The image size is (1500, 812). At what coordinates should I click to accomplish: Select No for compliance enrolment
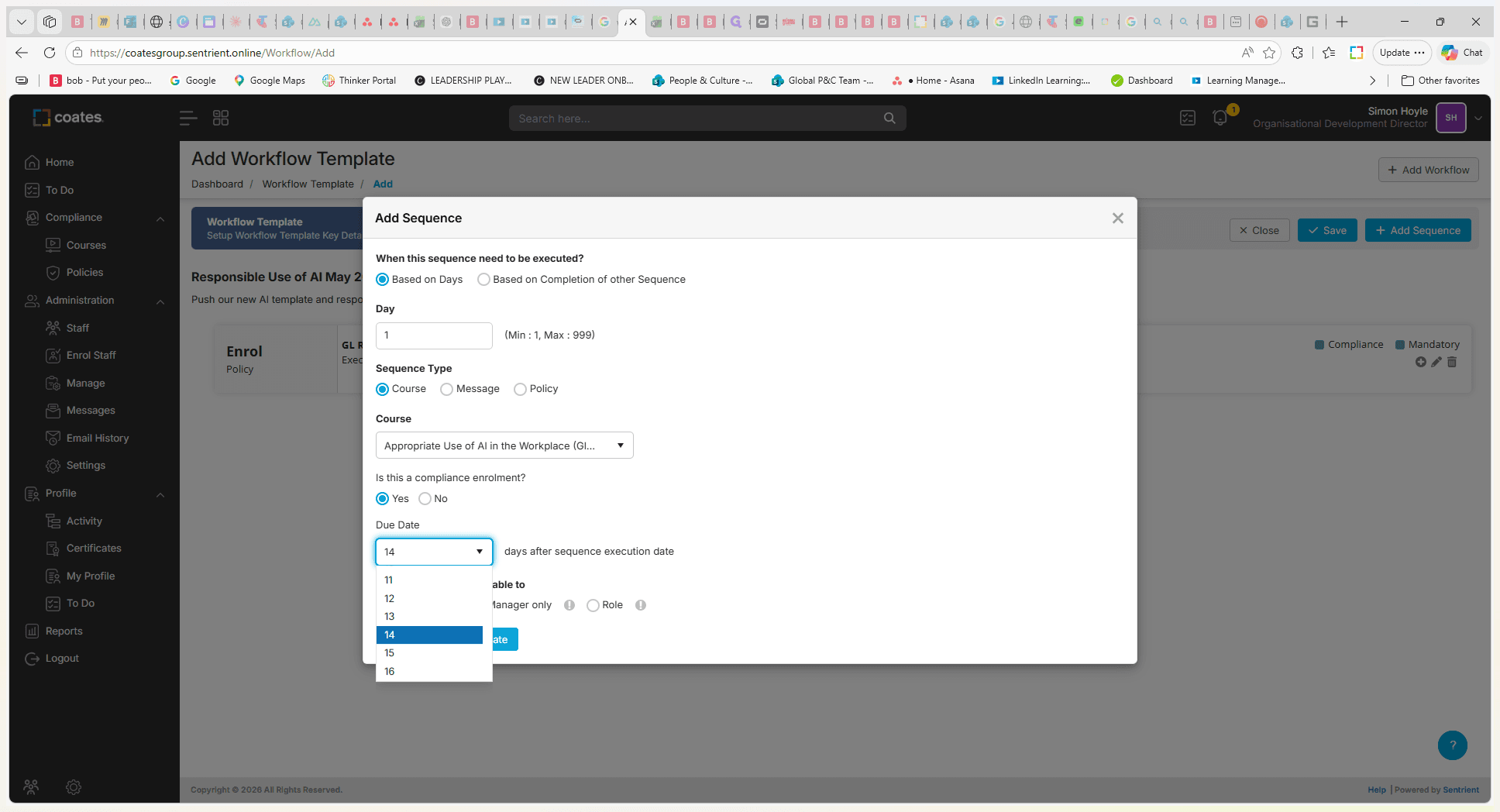[x=425, y=499]
